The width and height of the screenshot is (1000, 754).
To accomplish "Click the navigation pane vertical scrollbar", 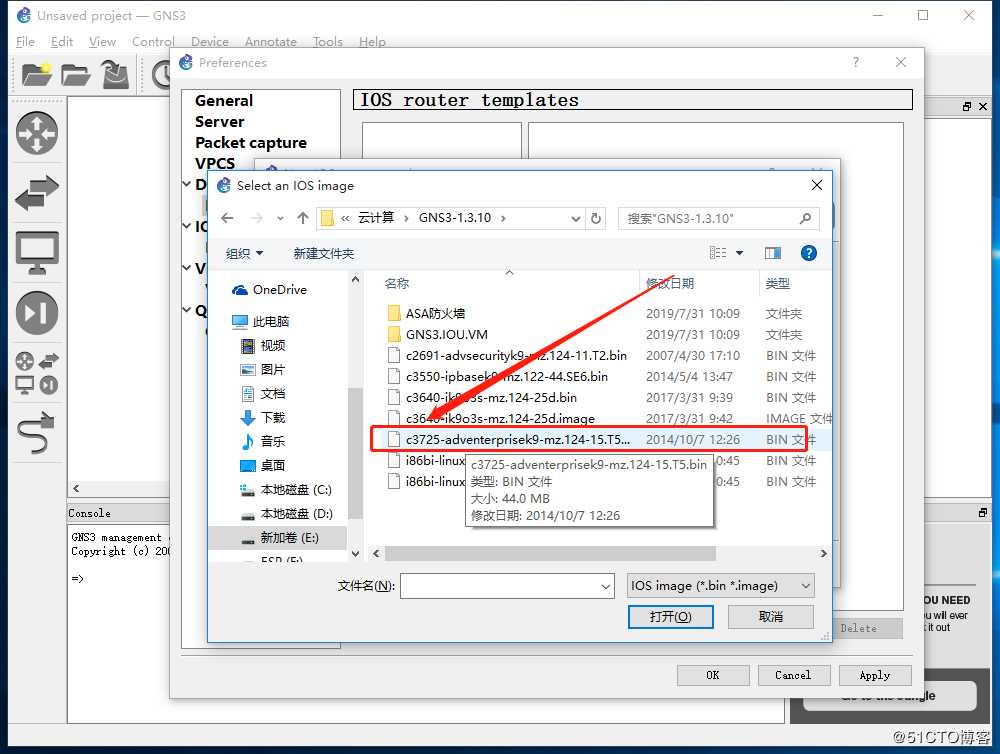I will pos(355,453).
